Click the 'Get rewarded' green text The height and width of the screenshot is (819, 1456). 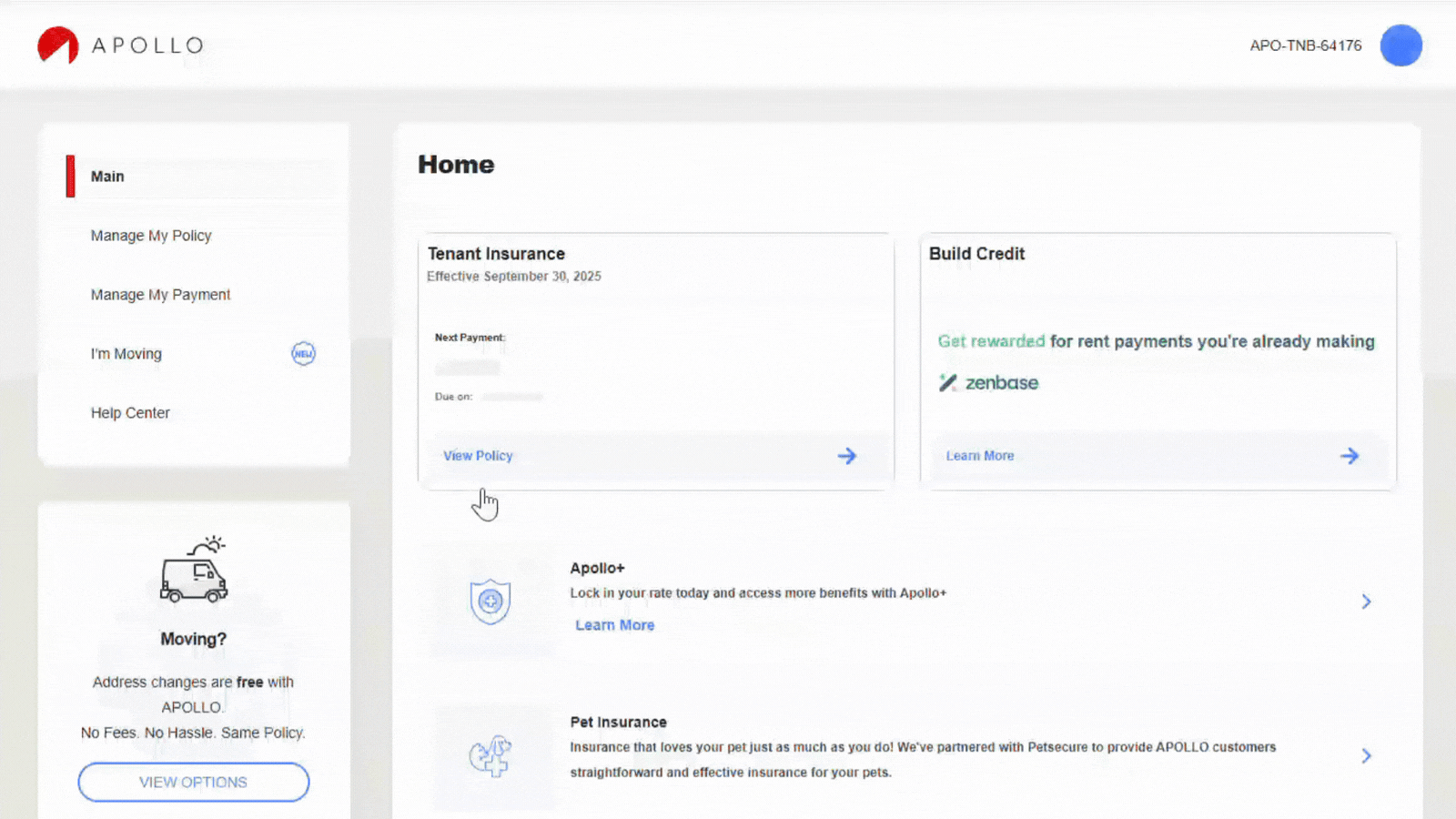pyautogui.click(x=991, y=341)
